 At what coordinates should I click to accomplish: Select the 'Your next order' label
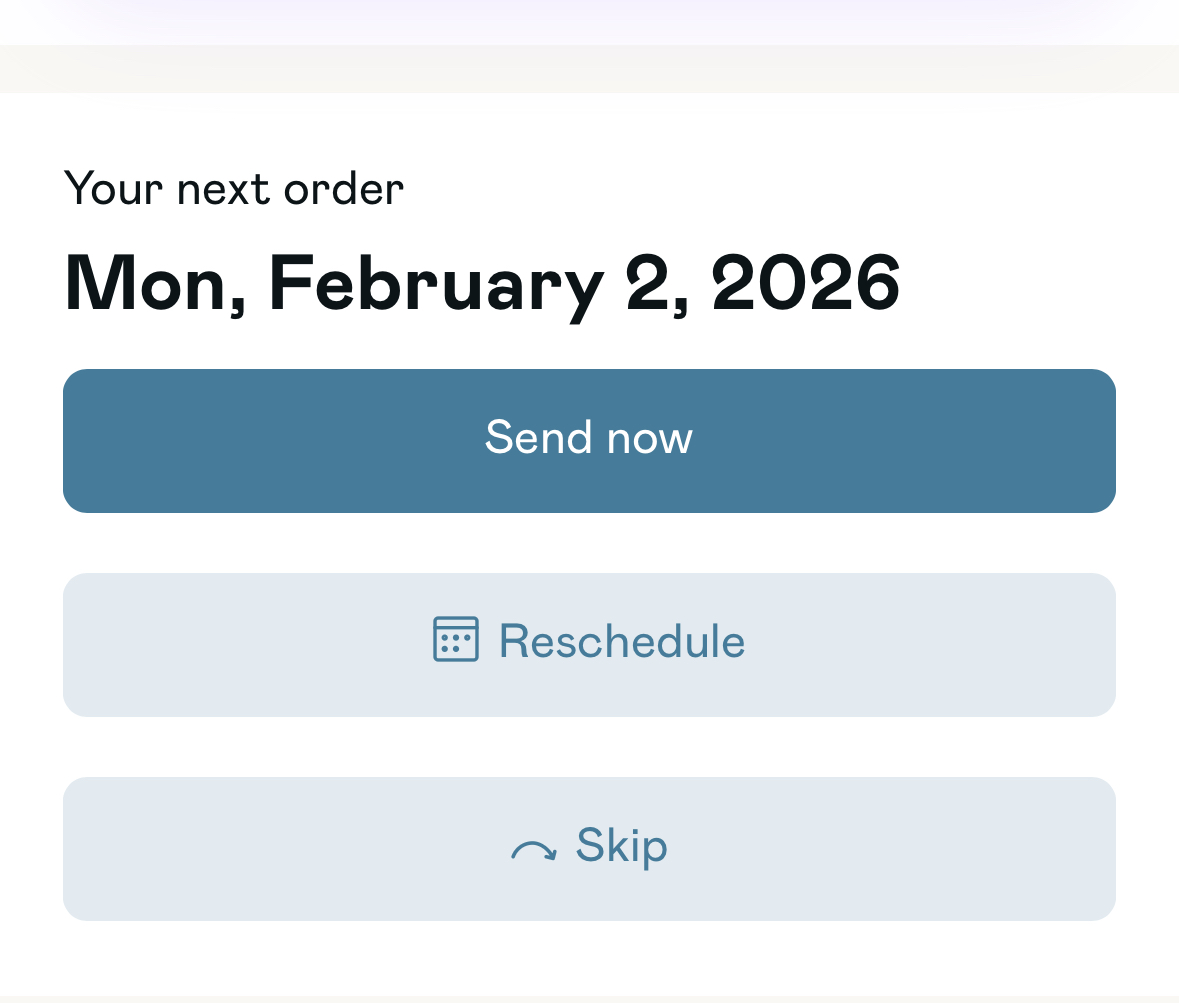tap(233, 188)
